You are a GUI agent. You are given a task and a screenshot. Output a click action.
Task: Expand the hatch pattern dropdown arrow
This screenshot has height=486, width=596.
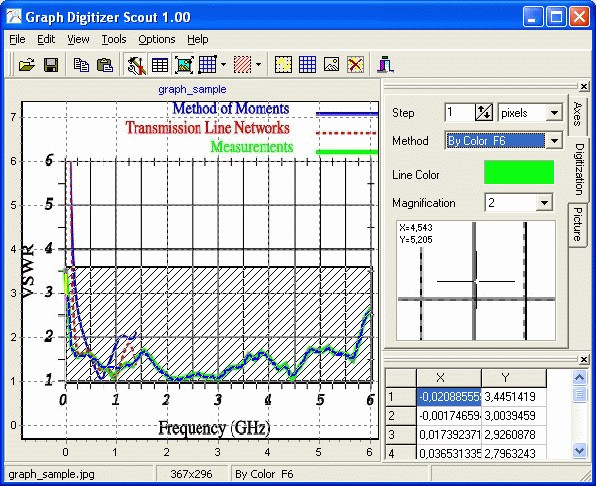[x=258, y=65]
